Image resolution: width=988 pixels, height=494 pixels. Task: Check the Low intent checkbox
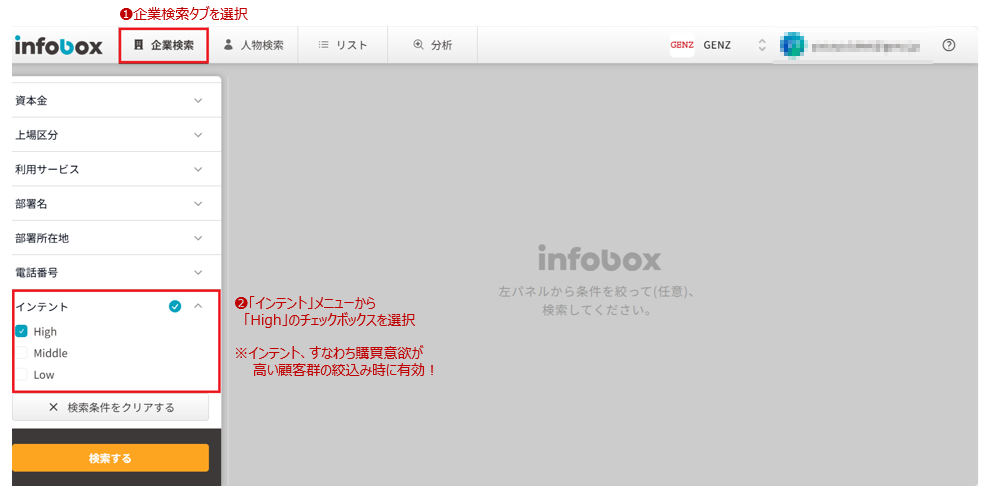click(21, 375)
